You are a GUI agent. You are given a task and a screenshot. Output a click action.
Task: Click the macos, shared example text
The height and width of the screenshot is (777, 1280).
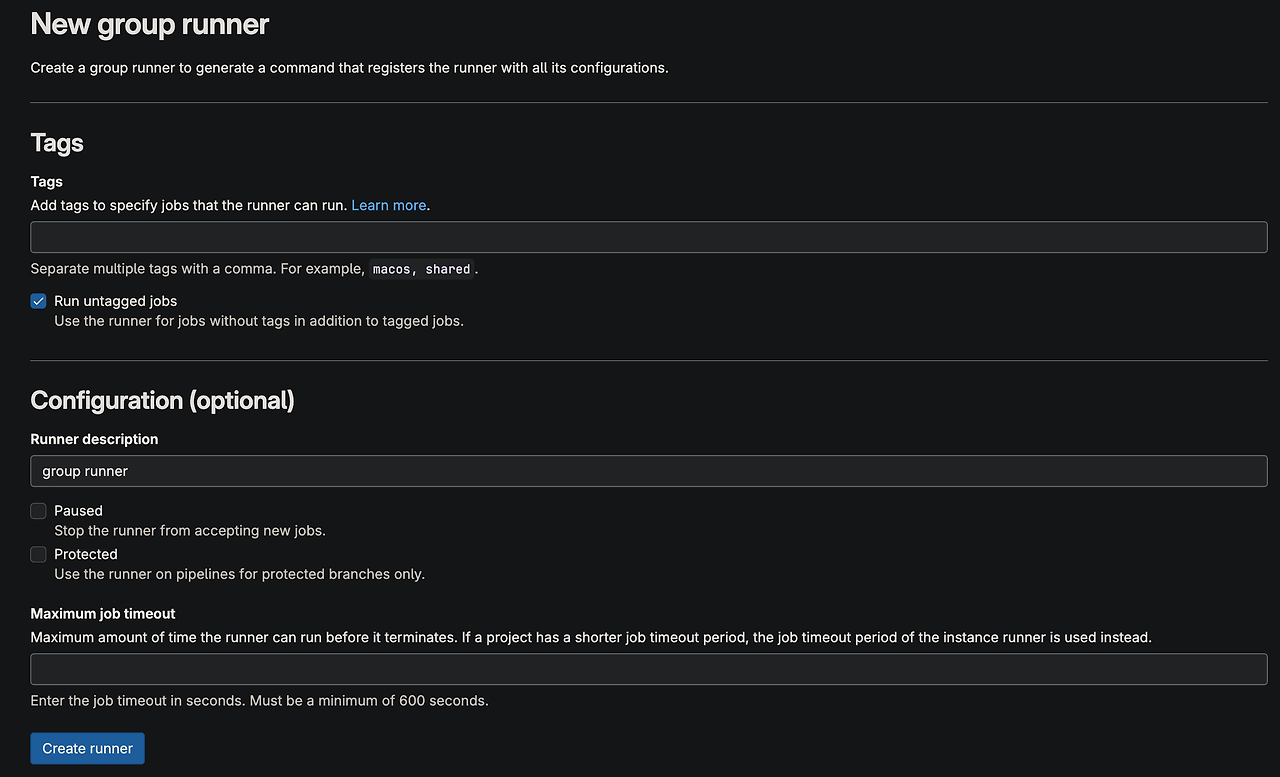[x=420, y=268]
